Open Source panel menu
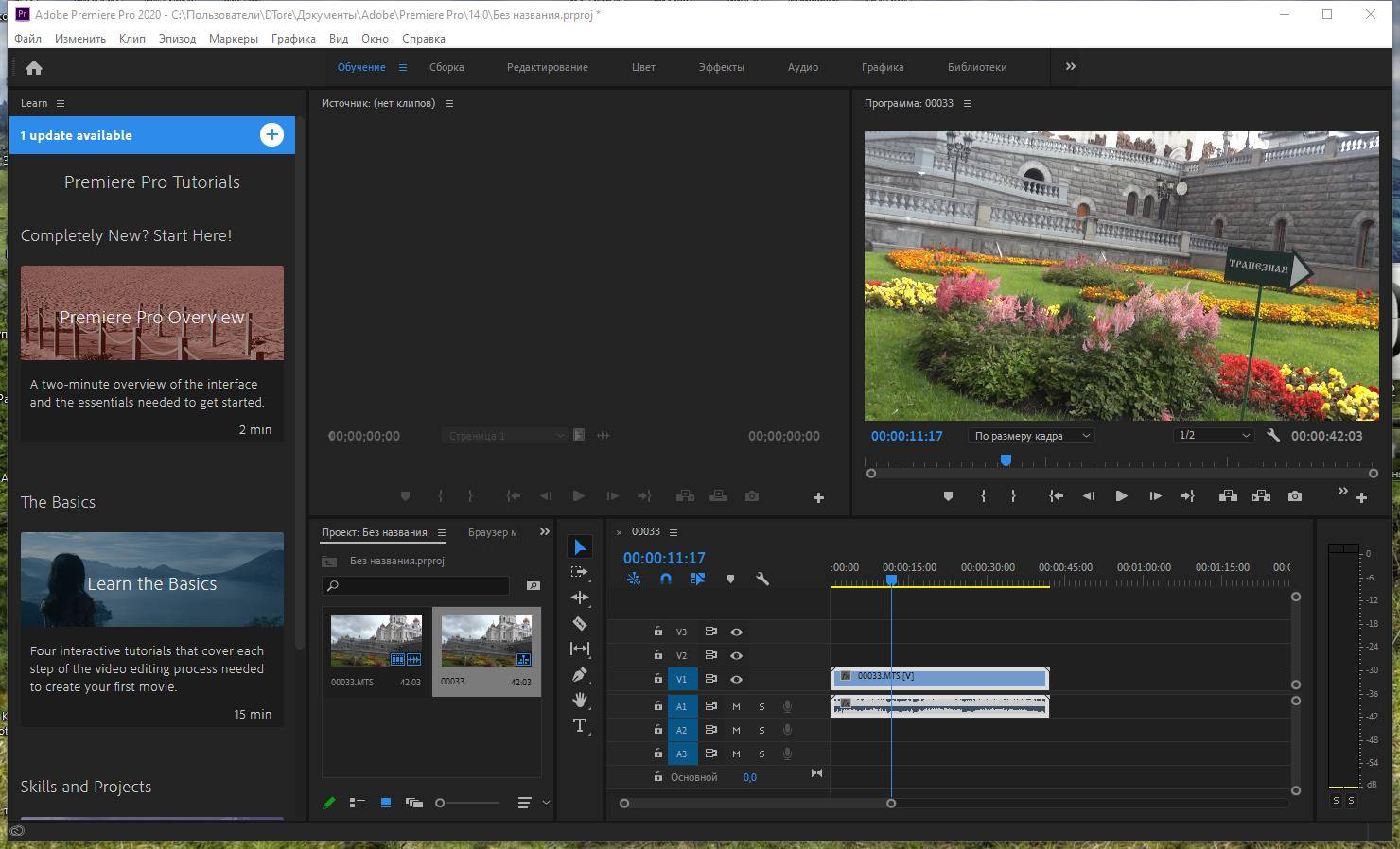1400x849 pixels. (x=449, y=103)
